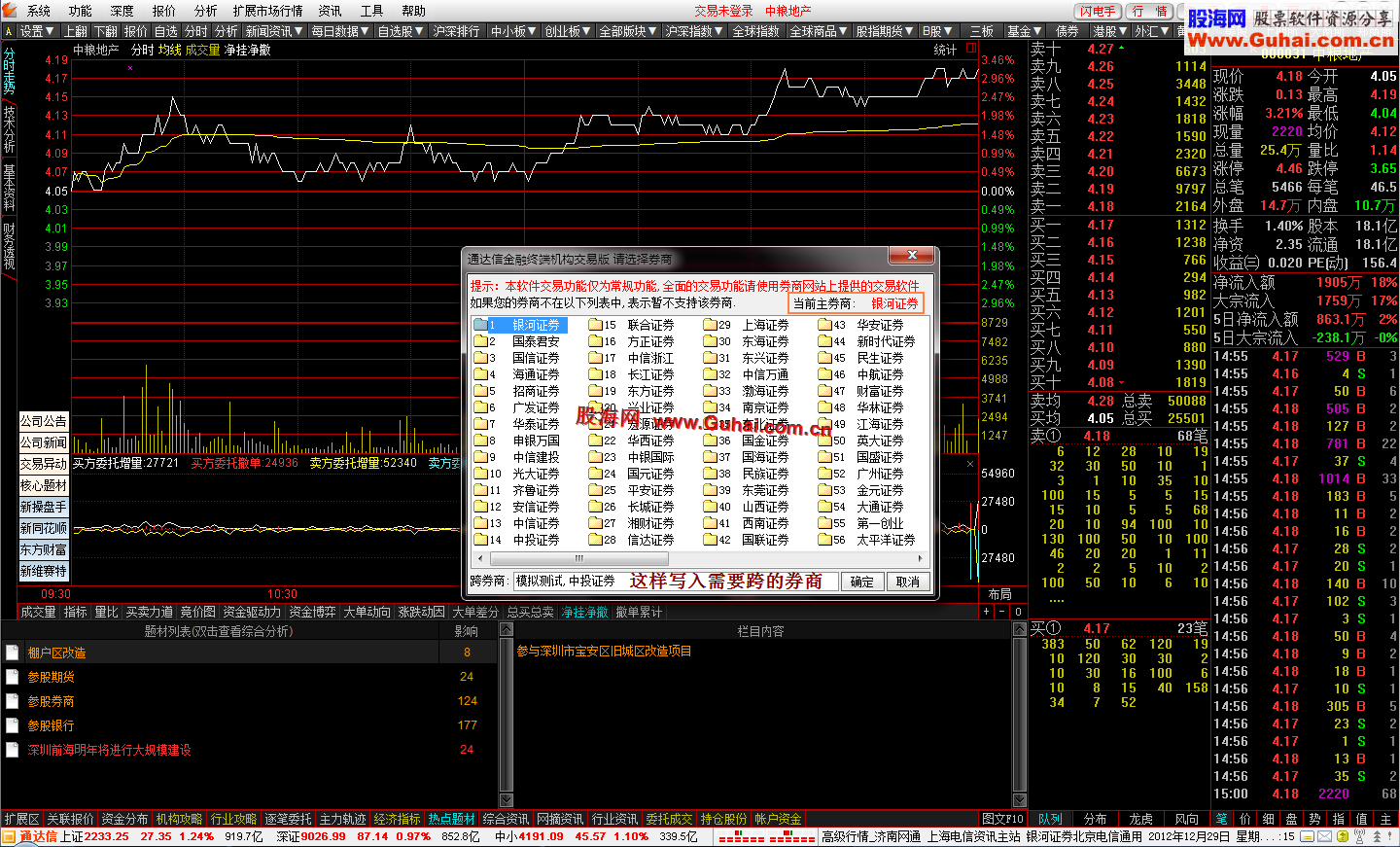Click the 通达信 logo icon in status bar
Screen dimensions: 1400x847
[9, 836]
